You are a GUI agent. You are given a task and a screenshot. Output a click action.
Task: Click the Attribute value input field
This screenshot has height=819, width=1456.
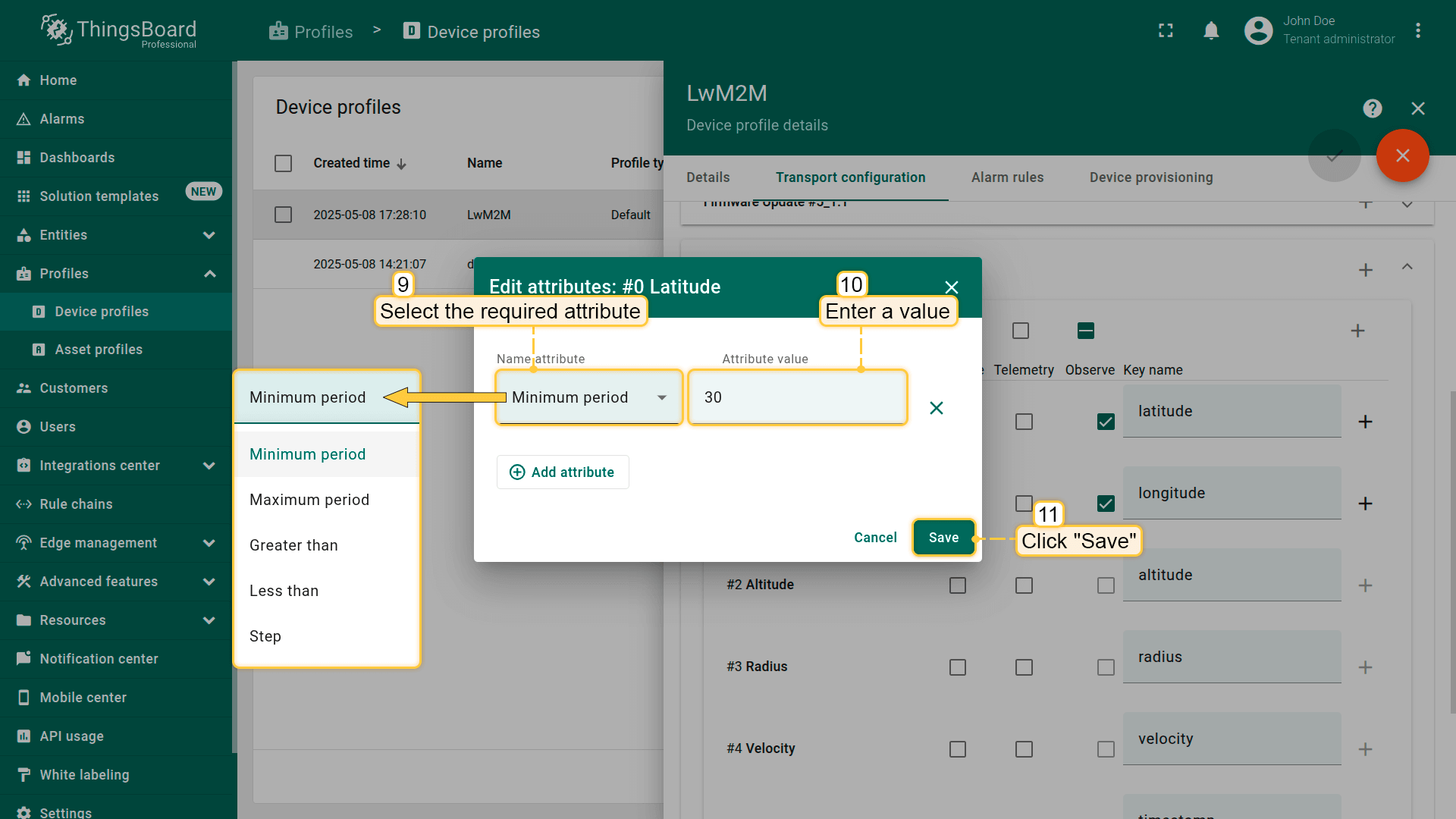(796, 397)
